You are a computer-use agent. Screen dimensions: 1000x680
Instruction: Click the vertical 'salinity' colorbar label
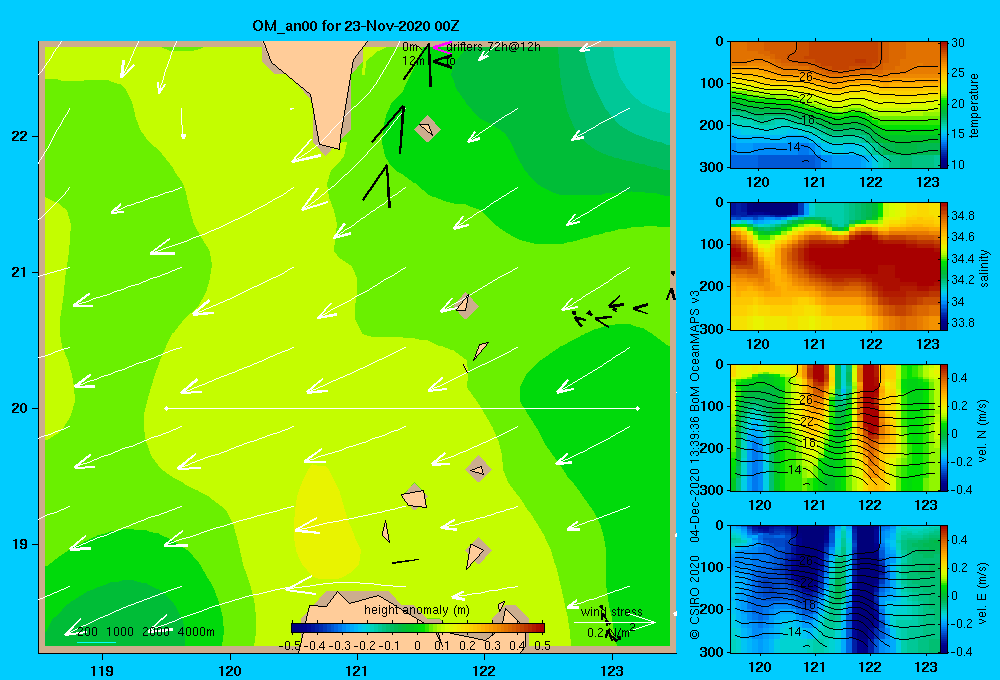(x=984, y=269)
